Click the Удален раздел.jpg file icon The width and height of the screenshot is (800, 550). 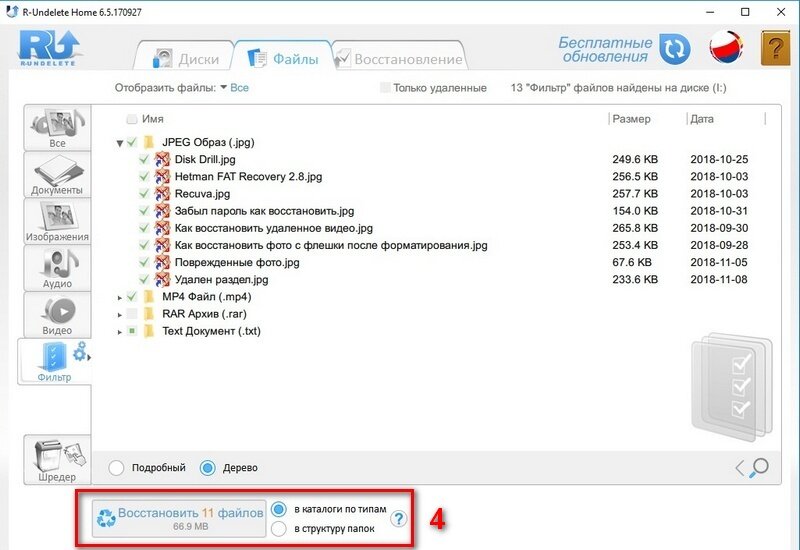tap(162, 280)
